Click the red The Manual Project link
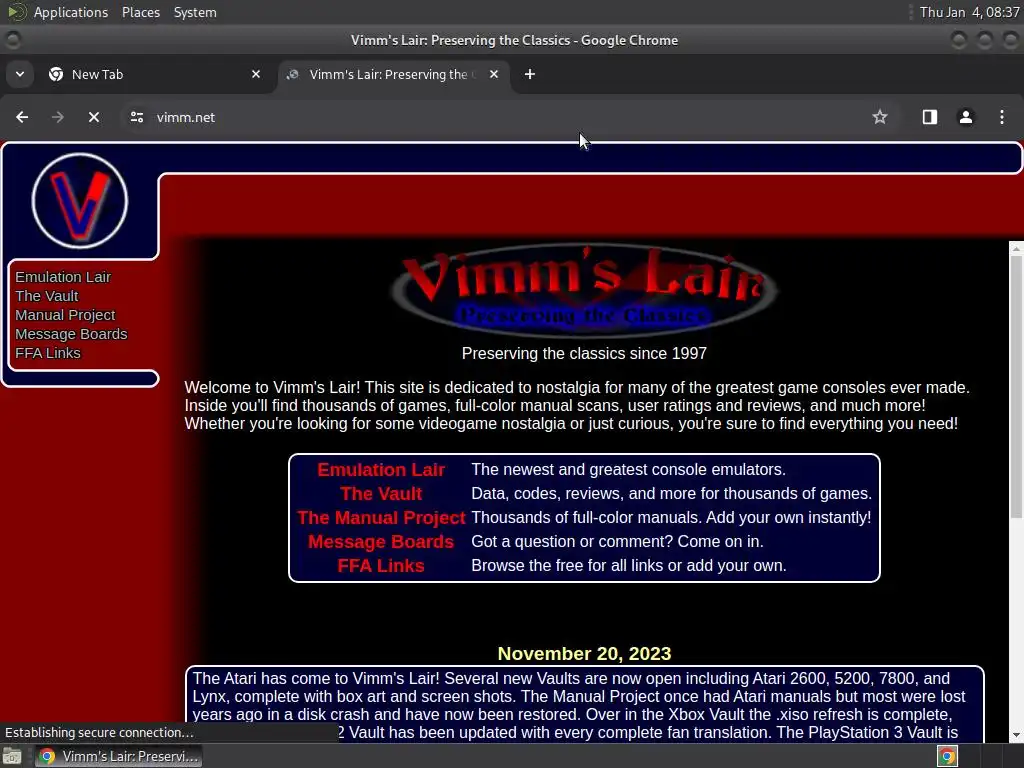The image size is (1024, 768). 381,518
